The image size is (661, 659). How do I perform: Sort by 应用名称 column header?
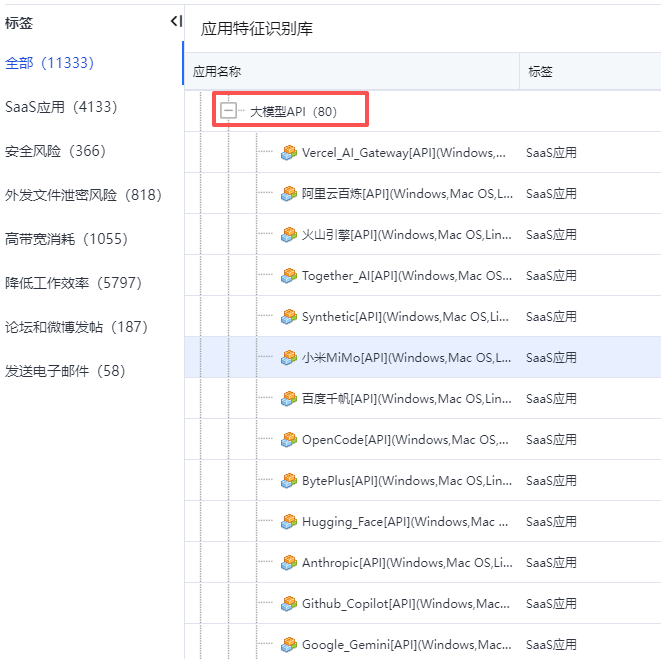(x=217, y=72)
